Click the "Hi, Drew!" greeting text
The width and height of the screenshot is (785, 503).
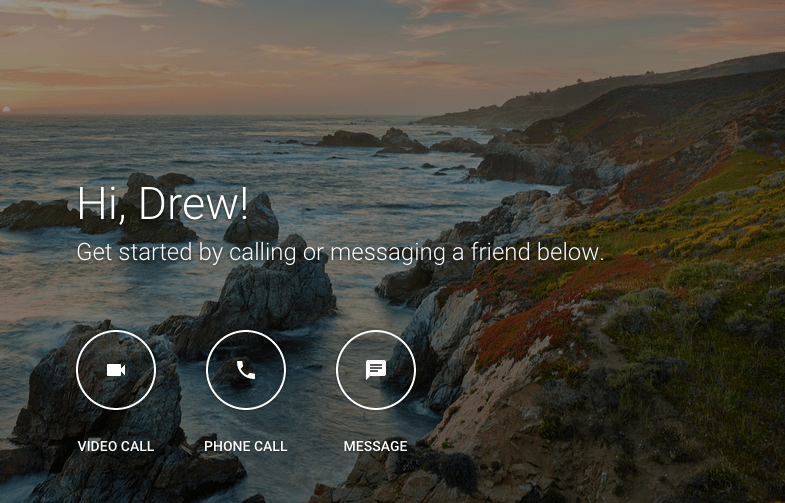click(x=163, y=203)
